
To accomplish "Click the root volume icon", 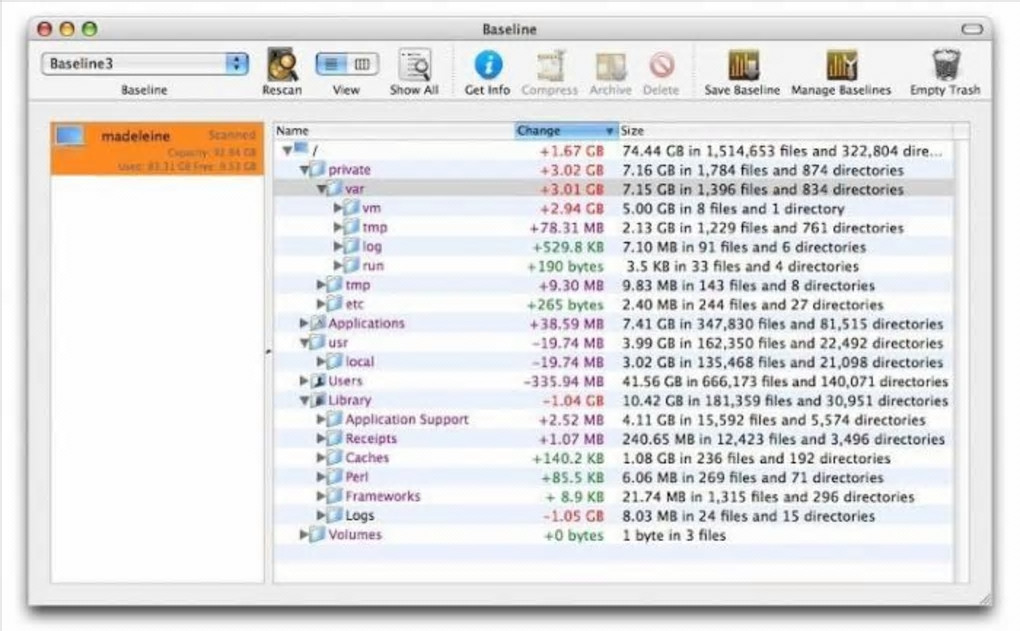I will pos(301,149).
